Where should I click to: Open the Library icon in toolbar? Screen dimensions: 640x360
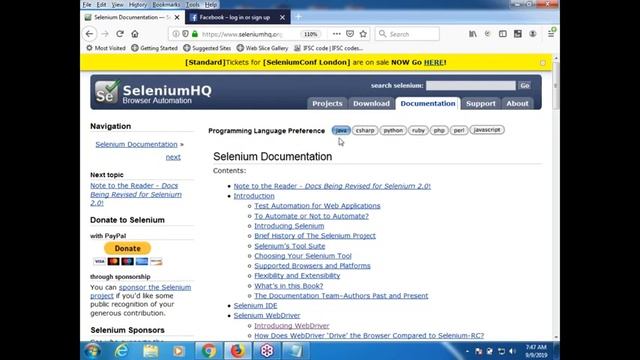(473, 34)
